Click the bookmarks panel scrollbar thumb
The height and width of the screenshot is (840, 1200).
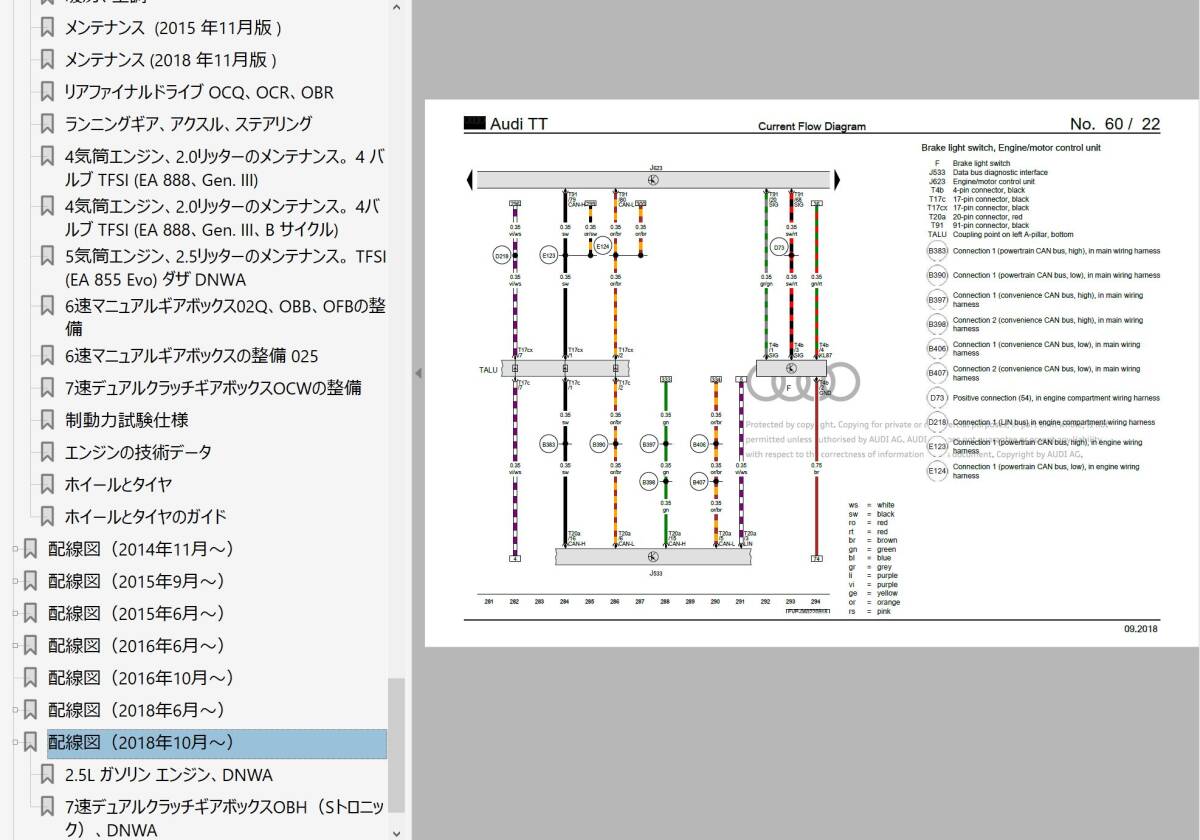pos(396,746)
